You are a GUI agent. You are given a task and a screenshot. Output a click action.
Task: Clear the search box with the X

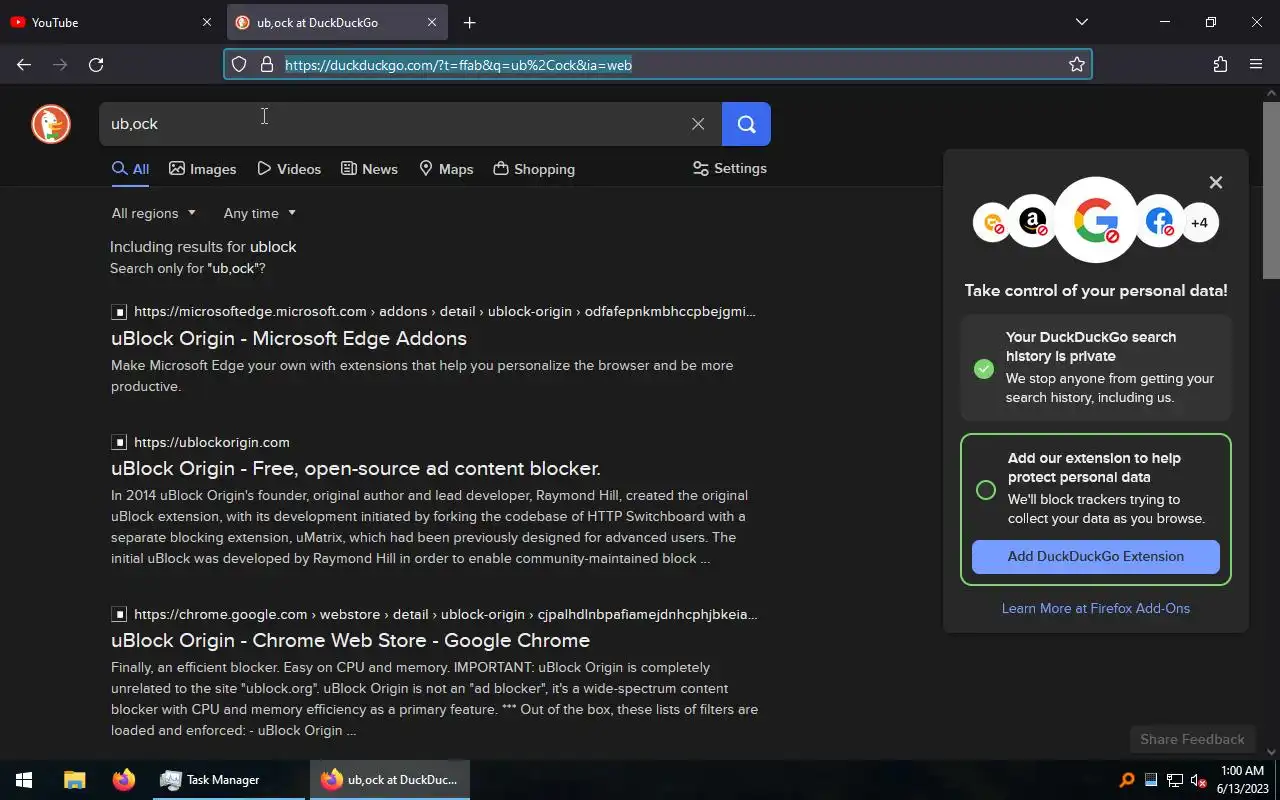click(698, 124)
